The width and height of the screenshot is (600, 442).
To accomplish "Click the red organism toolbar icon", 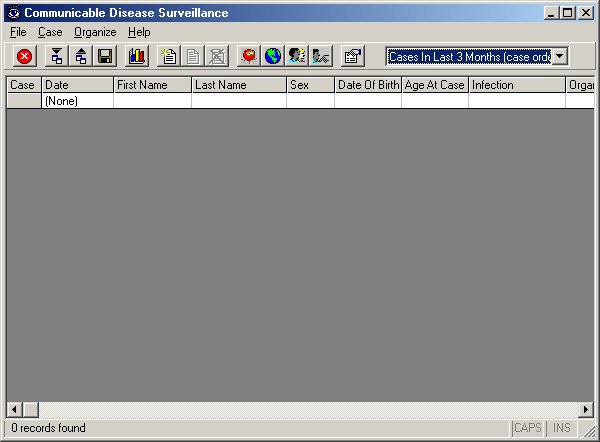I will (x=249, y=57).
